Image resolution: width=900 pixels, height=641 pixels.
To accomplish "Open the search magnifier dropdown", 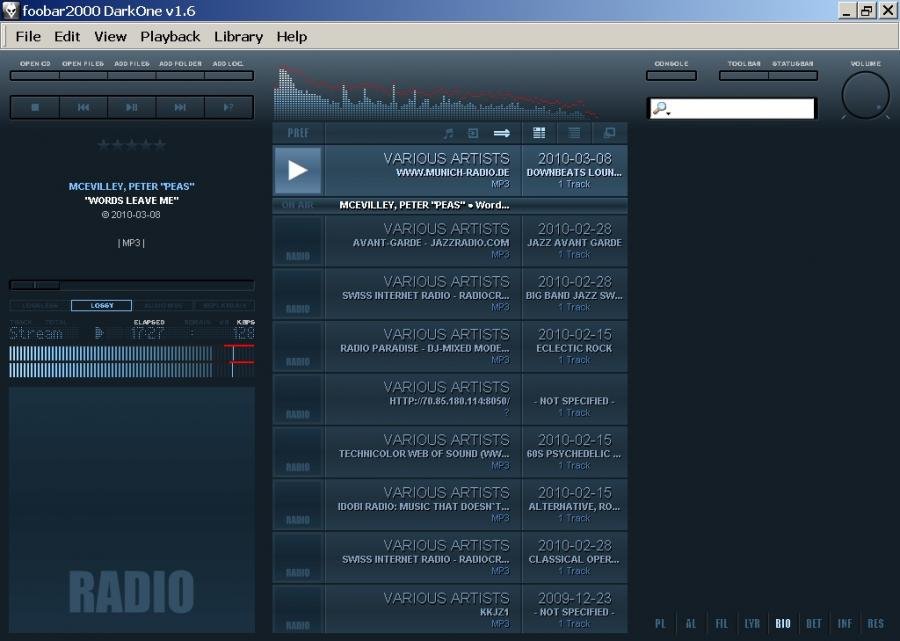I will tap(661, 108).
